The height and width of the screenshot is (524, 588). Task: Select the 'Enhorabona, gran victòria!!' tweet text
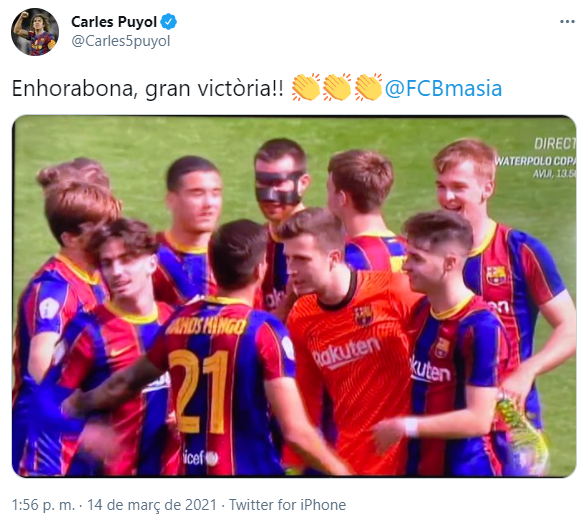tap(148, 89)
